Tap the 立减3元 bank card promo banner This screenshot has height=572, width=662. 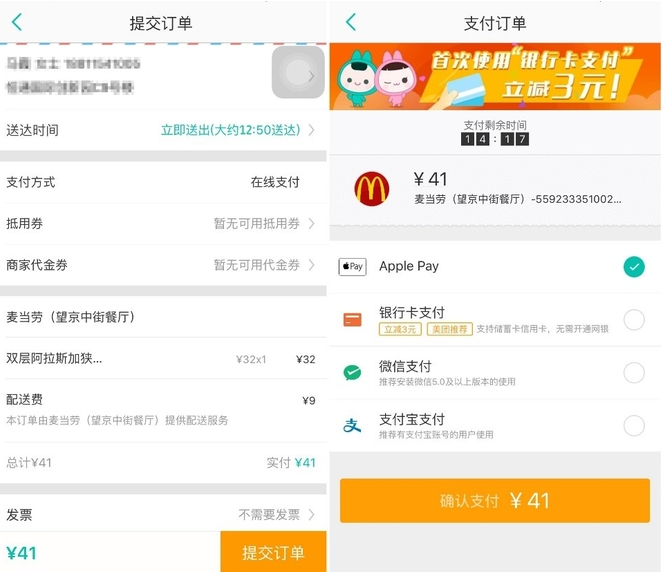click(x=495, y=76)
